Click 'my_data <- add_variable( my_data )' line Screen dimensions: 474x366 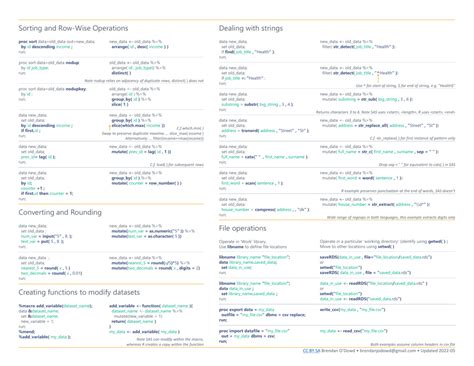[144, 332]
